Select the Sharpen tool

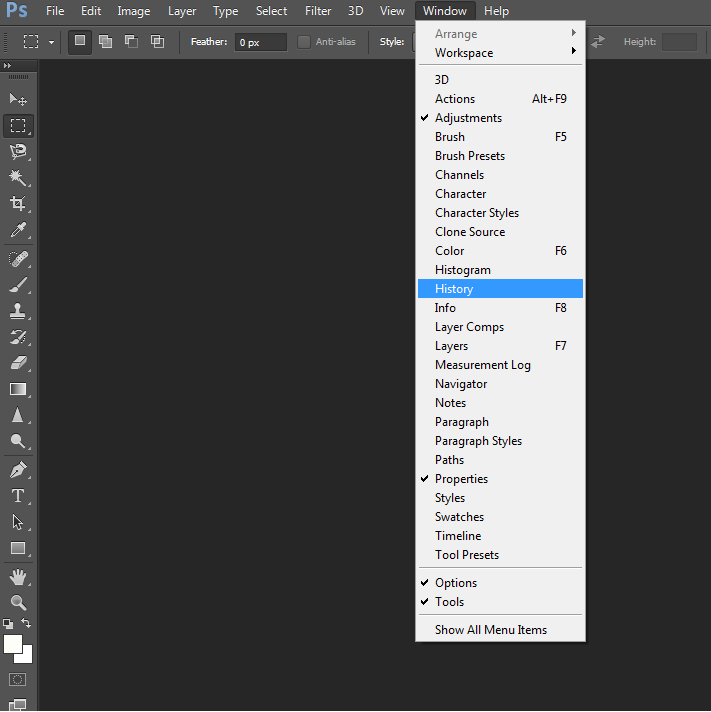point(18,415)
